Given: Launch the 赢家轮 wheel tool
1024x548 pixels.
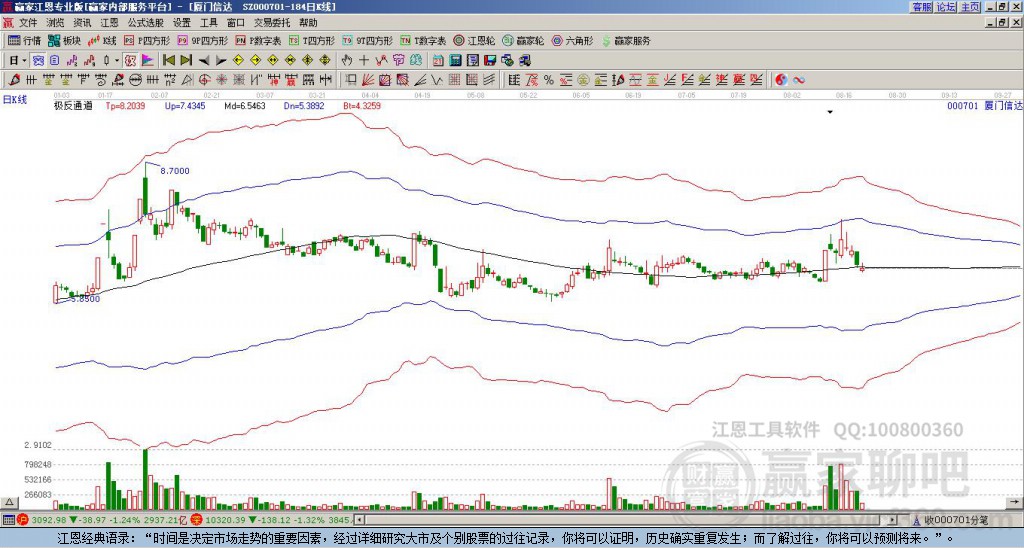Looking at the screenshot, I should pyautogui.click(x=523, y=40).
